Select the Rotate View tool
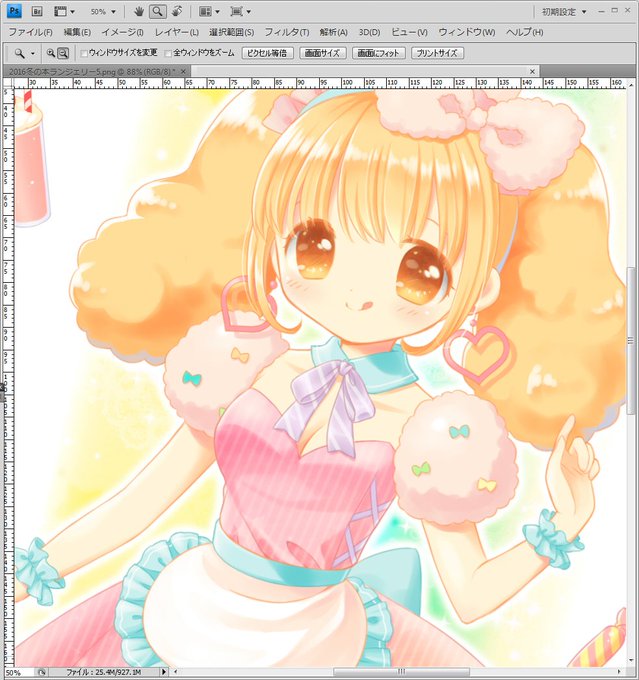 coord(177,12)
